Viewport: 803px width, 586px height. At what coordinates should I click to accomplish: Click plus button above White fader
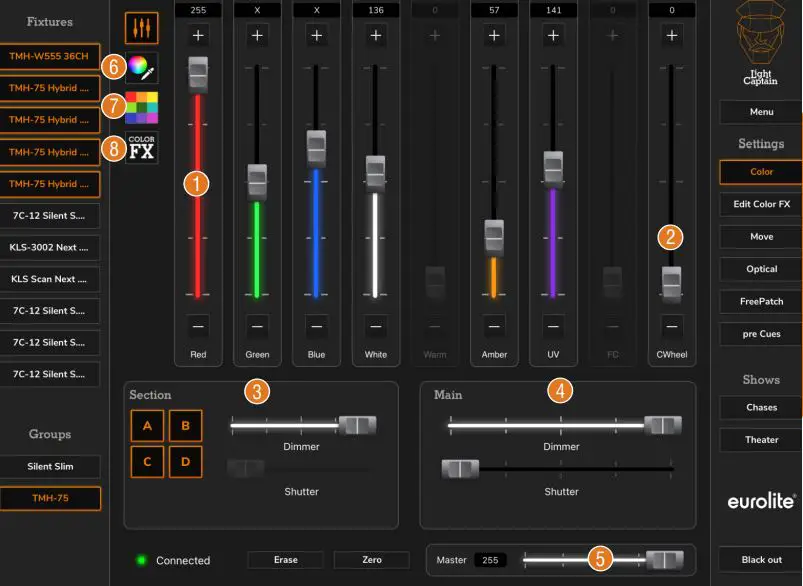click(376, 35)
